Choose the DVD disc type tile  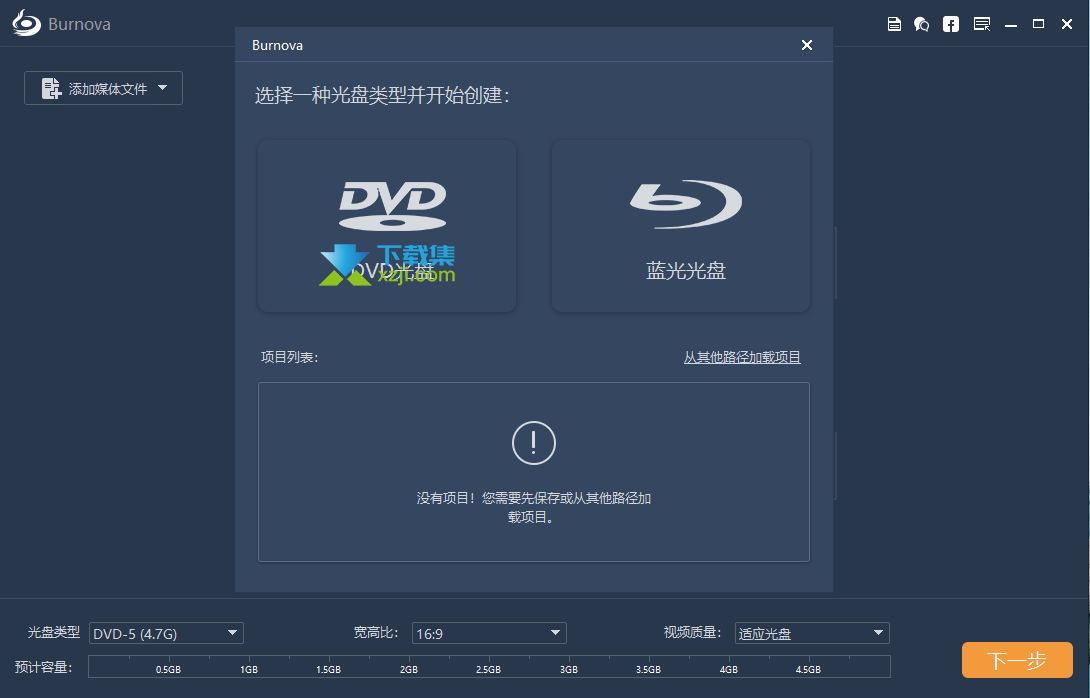(x=387, y=226)
